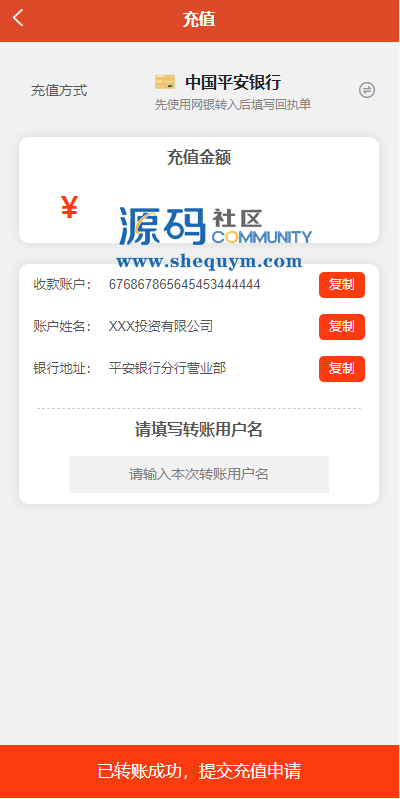The height and width of the screenshot is (799, 400).
Task: Focus the 请输入本次转账用户名 input field
Action: [199, 474]
